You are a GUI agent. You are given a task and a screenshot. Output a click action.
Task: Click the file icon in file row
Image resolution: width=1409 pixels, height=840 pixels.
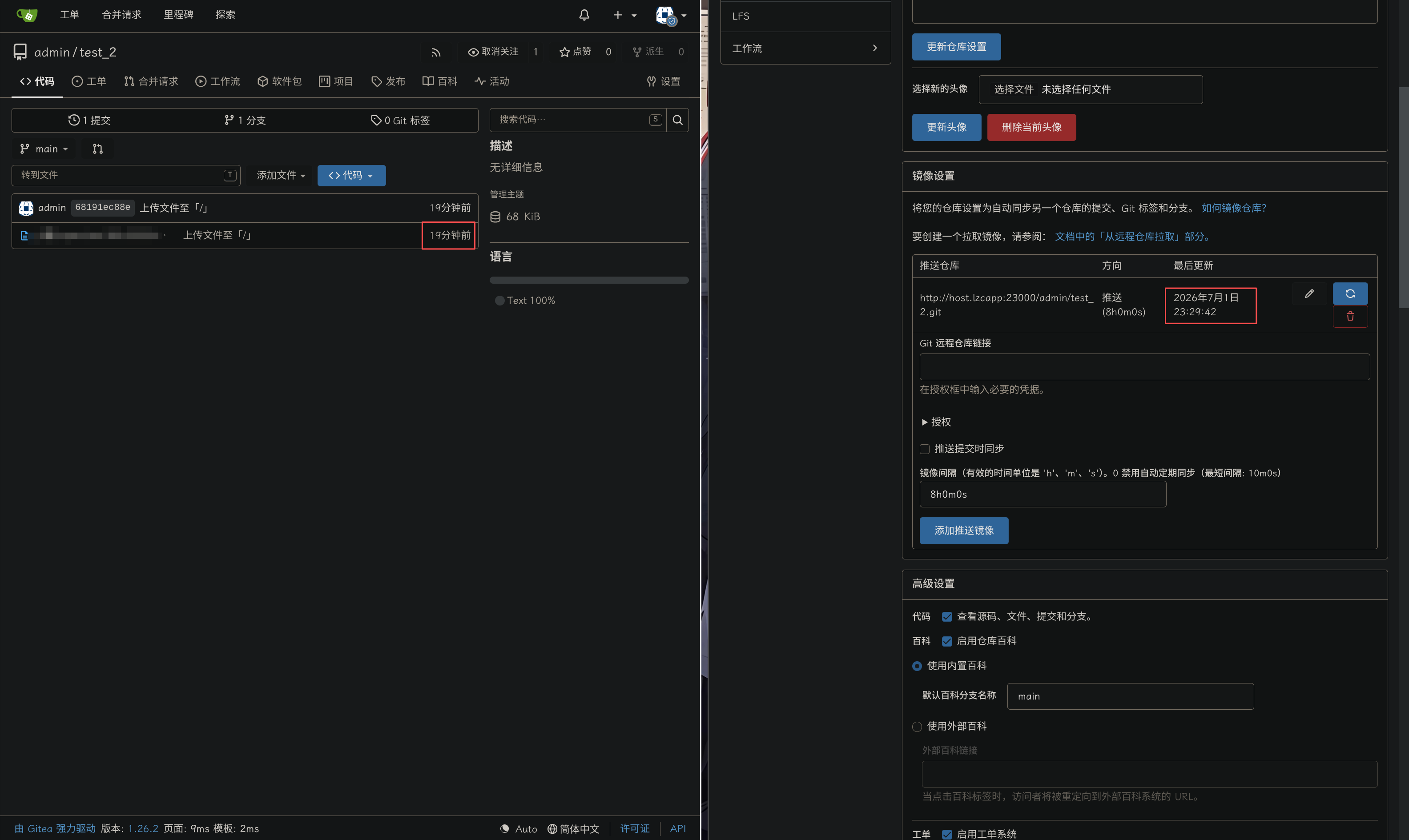tap(24, 236)
